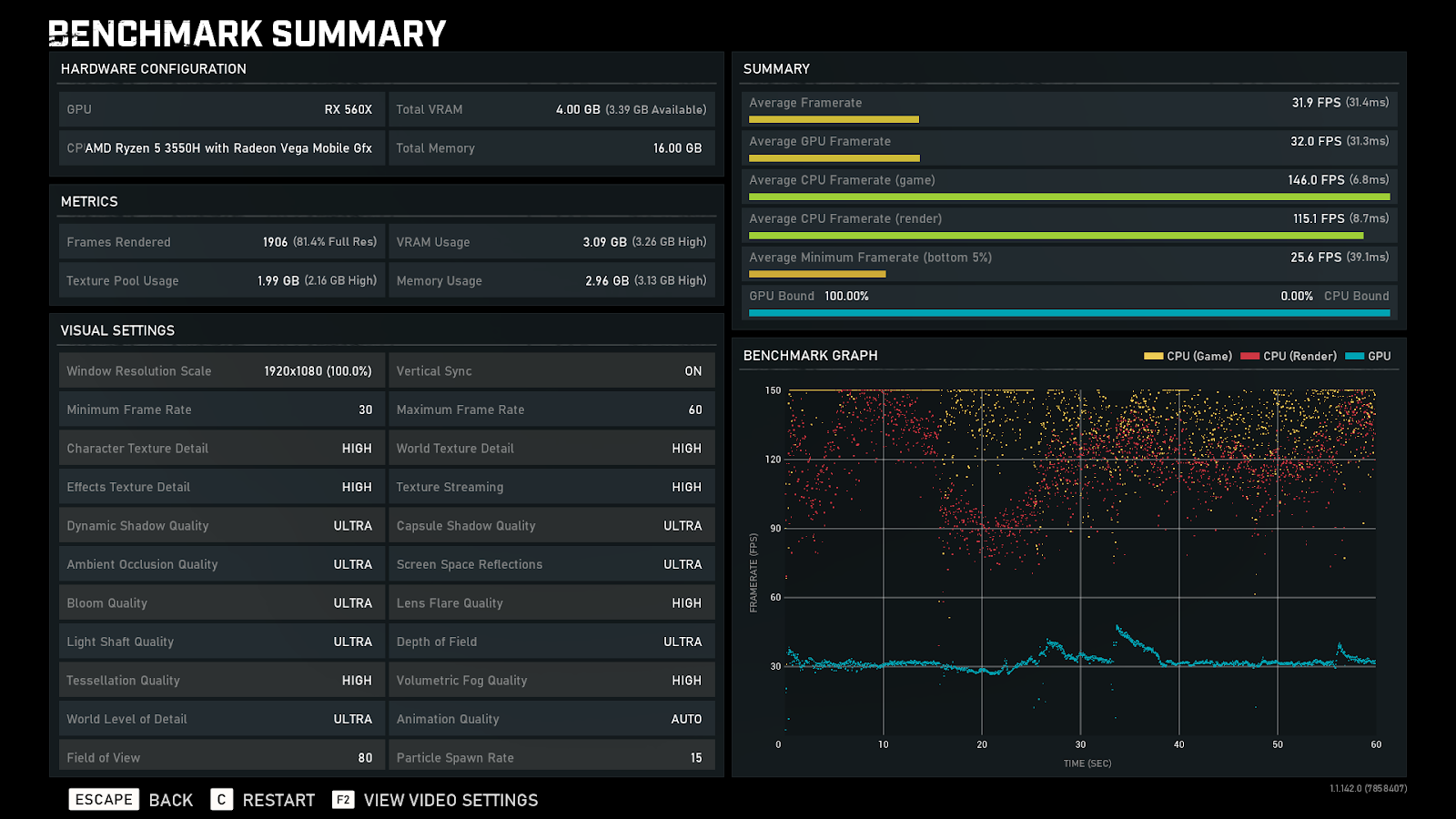
Task: Click the Tessellation Quality row label
Action: (123, 681)
